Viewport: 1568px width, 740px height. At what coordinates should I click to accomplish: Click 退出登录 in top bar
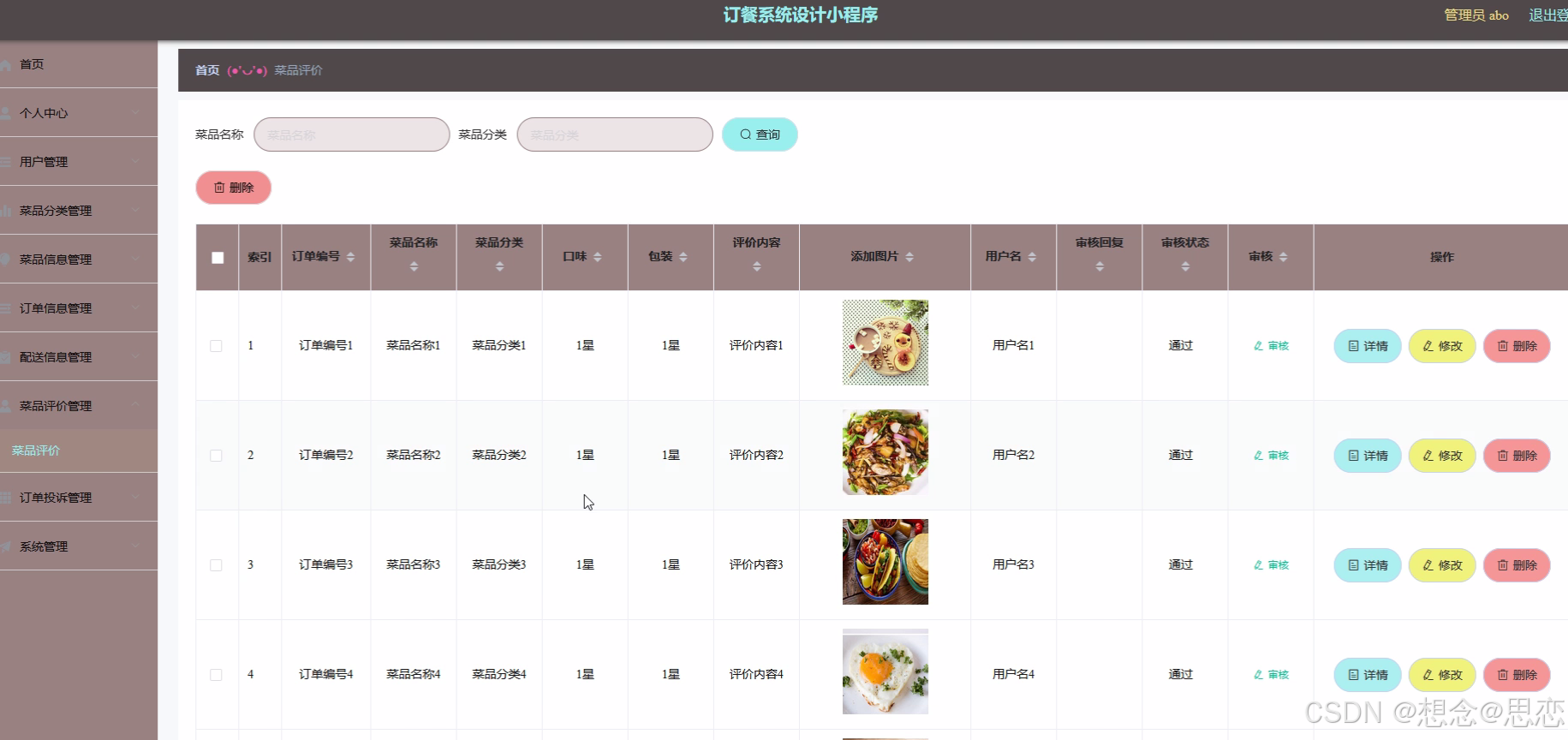[x=1548, y=15]
